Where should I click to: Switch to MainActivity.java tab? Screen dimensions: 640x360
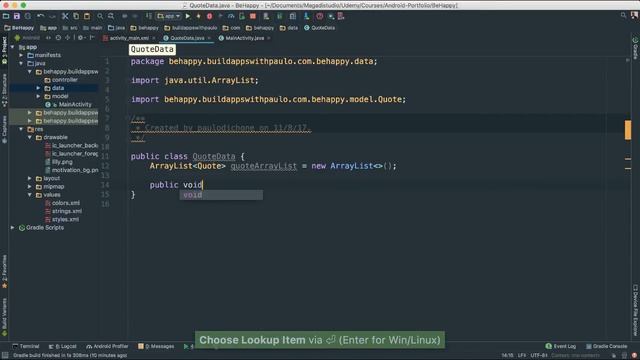(244, 38)
